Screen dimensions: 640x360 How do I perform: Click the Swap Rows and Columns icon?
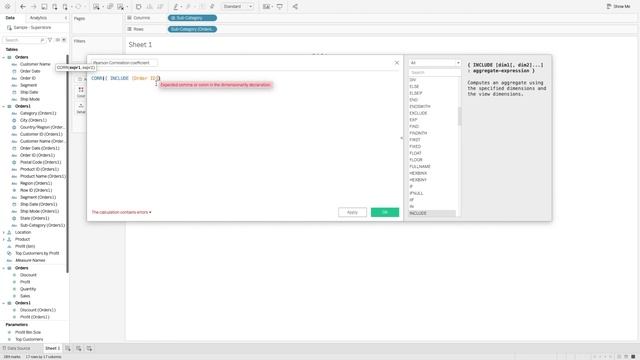[139, 7]
